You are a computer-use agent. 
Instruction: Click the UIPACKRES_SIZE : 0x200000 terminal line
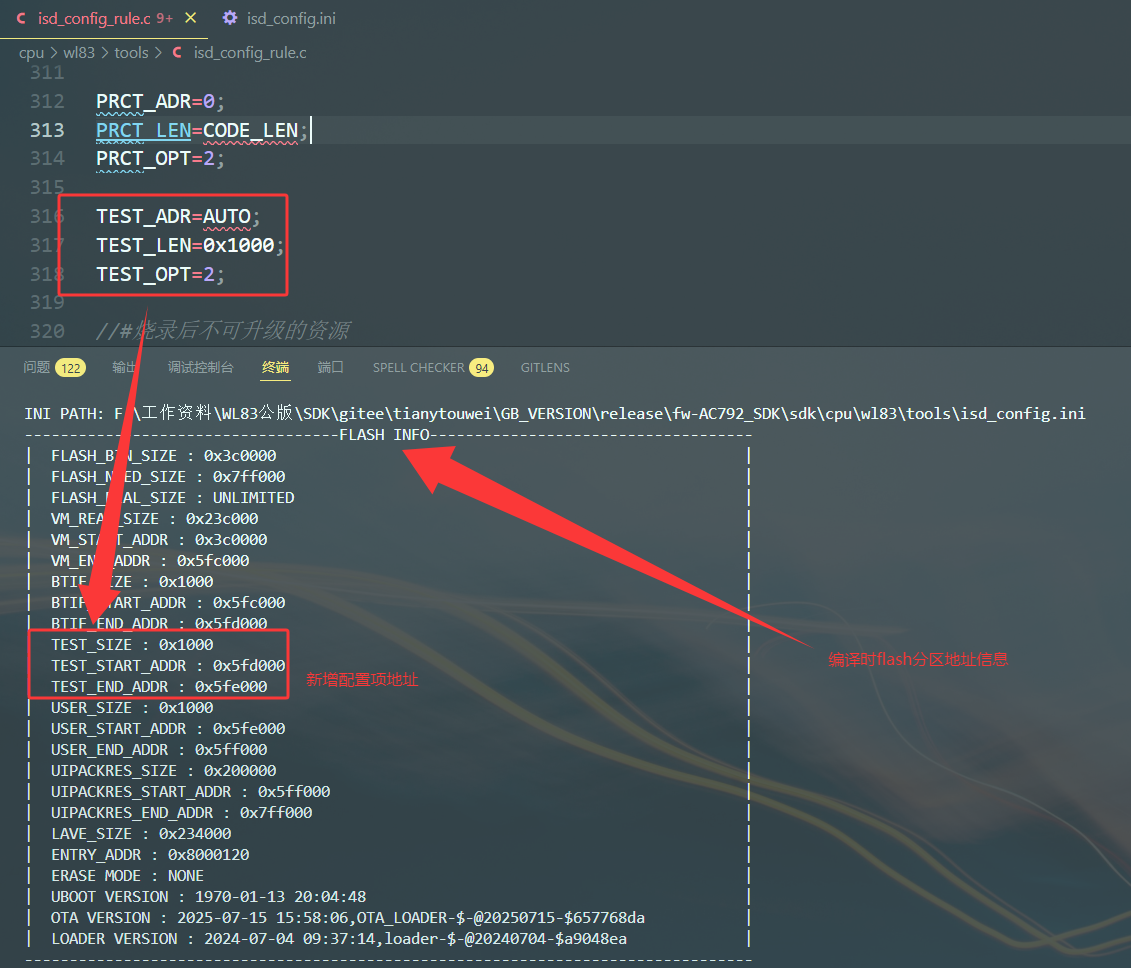pos(164,770)
